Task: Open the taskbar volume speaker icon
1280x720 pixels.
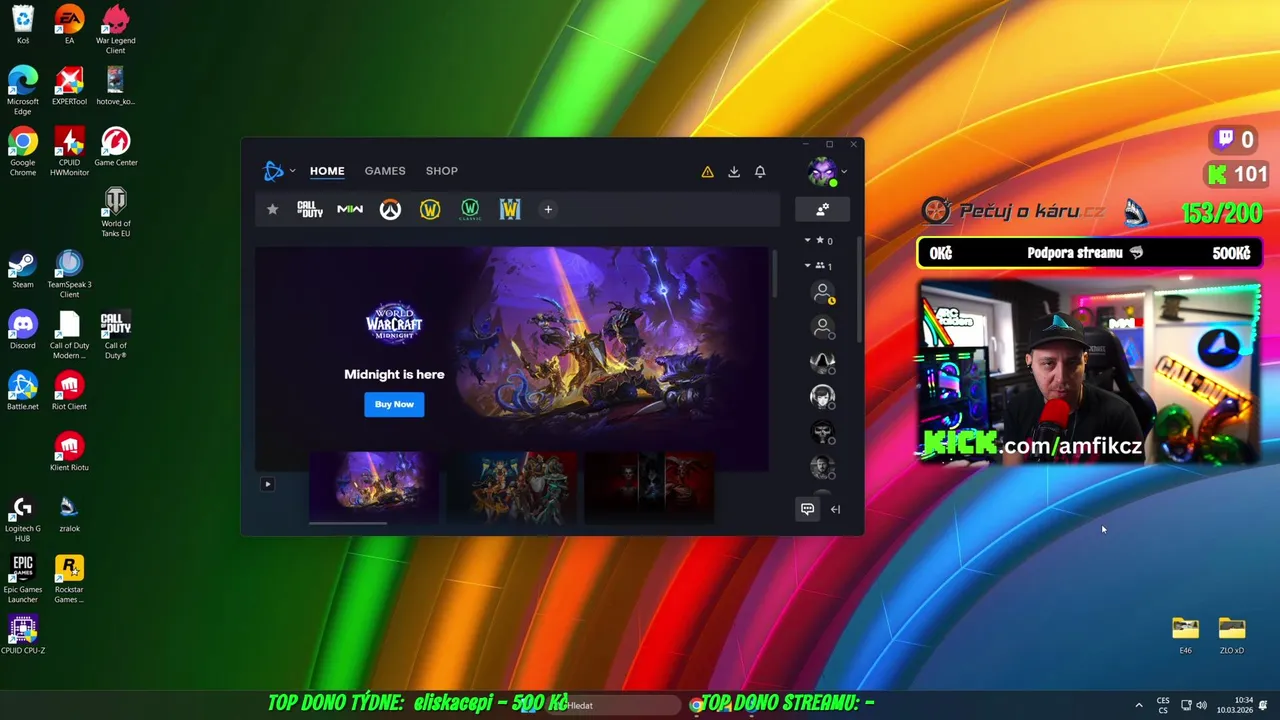Action: coord(1201,705)
